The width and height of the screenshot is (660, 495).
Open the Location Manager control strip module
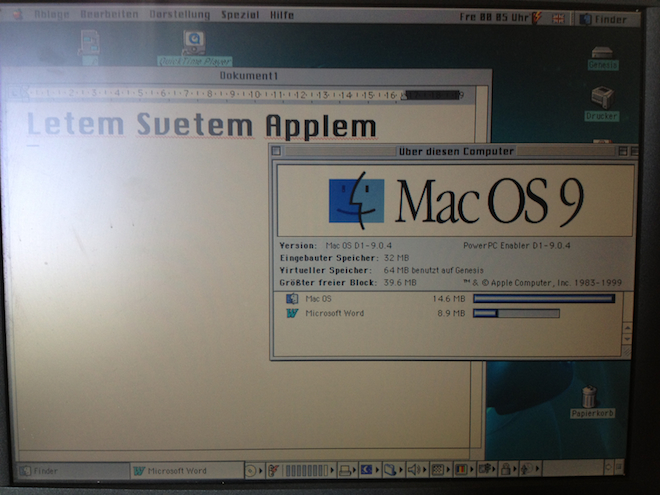pos(487,468)
